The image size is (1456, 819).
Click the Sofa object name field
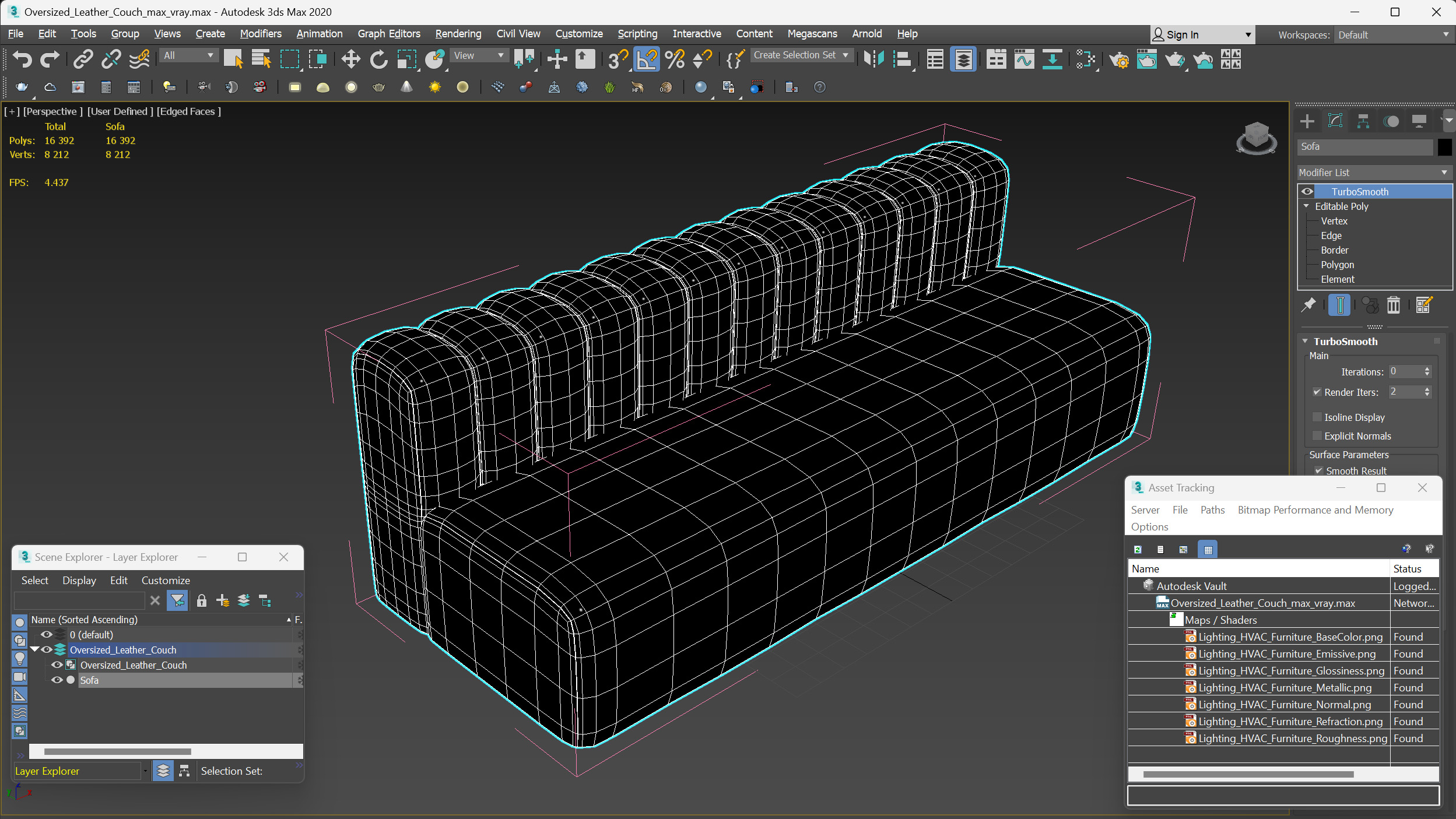[x=1363, y=147]
